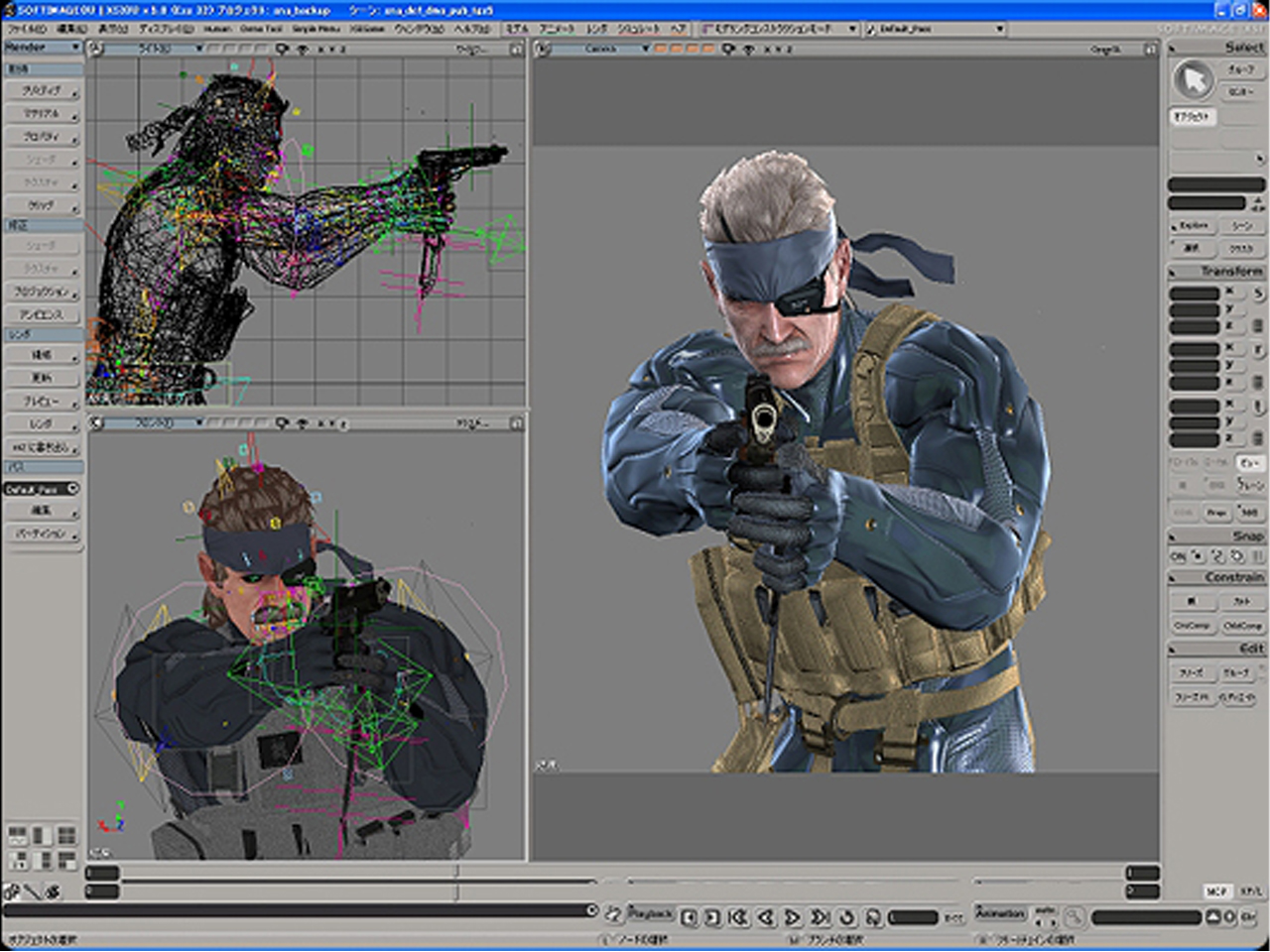The height and width of the screenshot is (952, 1270).
Task: Open the アニメート menu in the toolbar
Action: click(556, 28)
